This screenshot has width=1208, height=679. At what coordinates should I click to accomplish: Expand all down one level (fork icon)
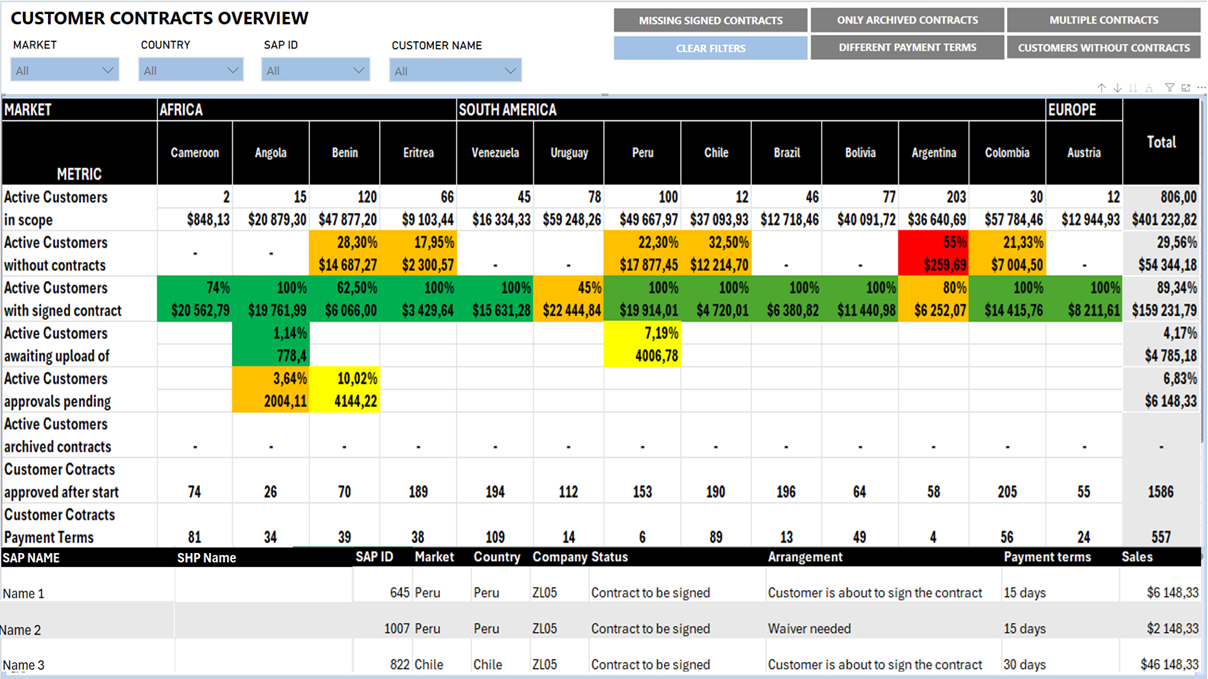[x=1149, y=88]
